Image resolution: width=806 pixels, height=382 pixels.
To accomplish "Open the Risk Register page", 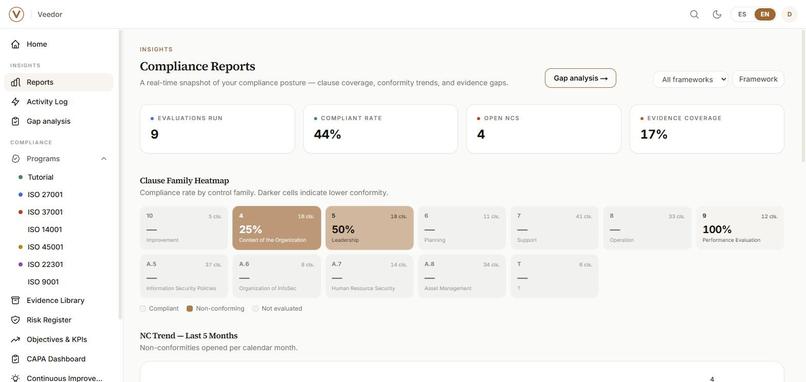I will tap(59, 320).
